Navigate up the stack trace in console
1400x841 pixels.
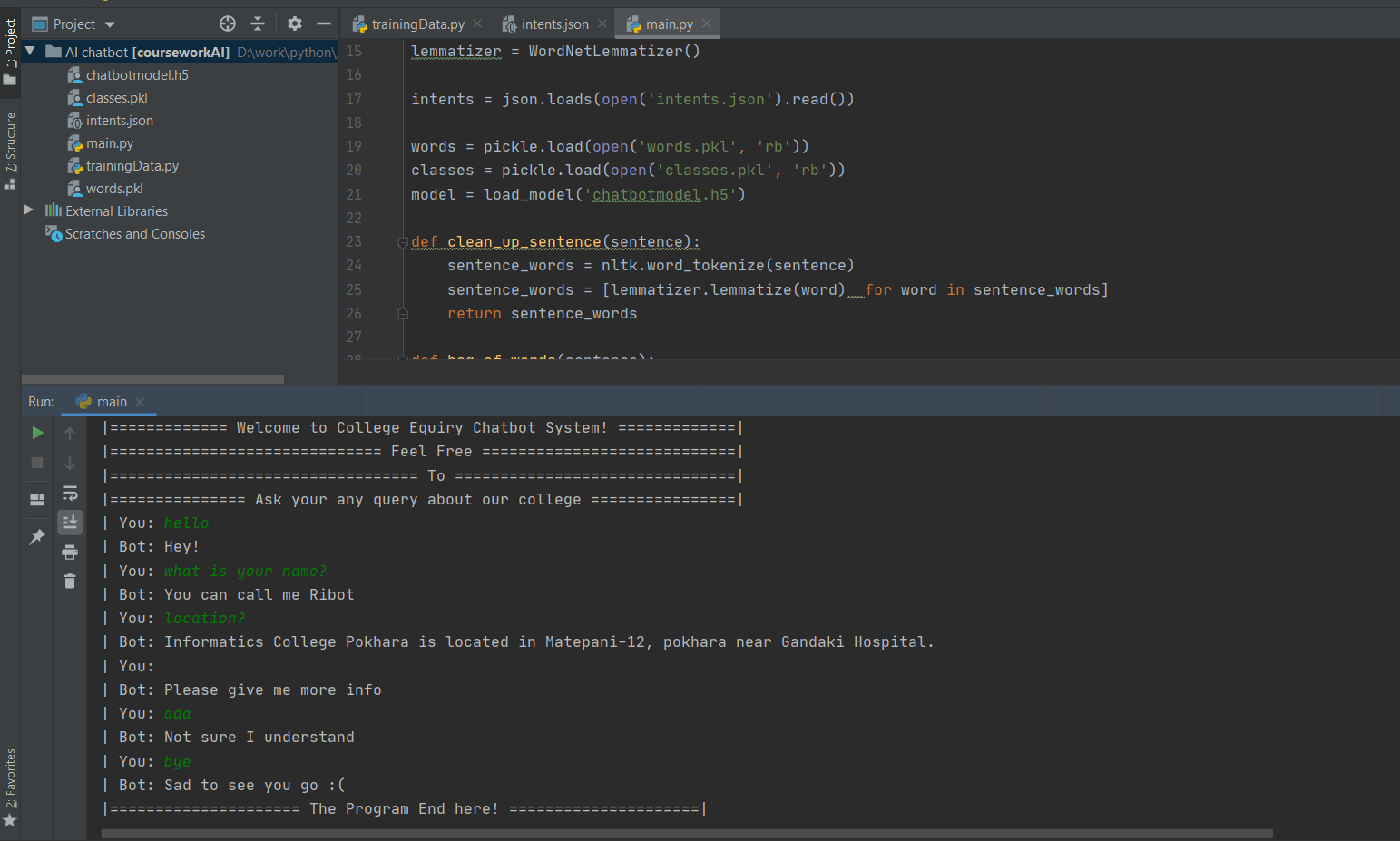[70, 433]
